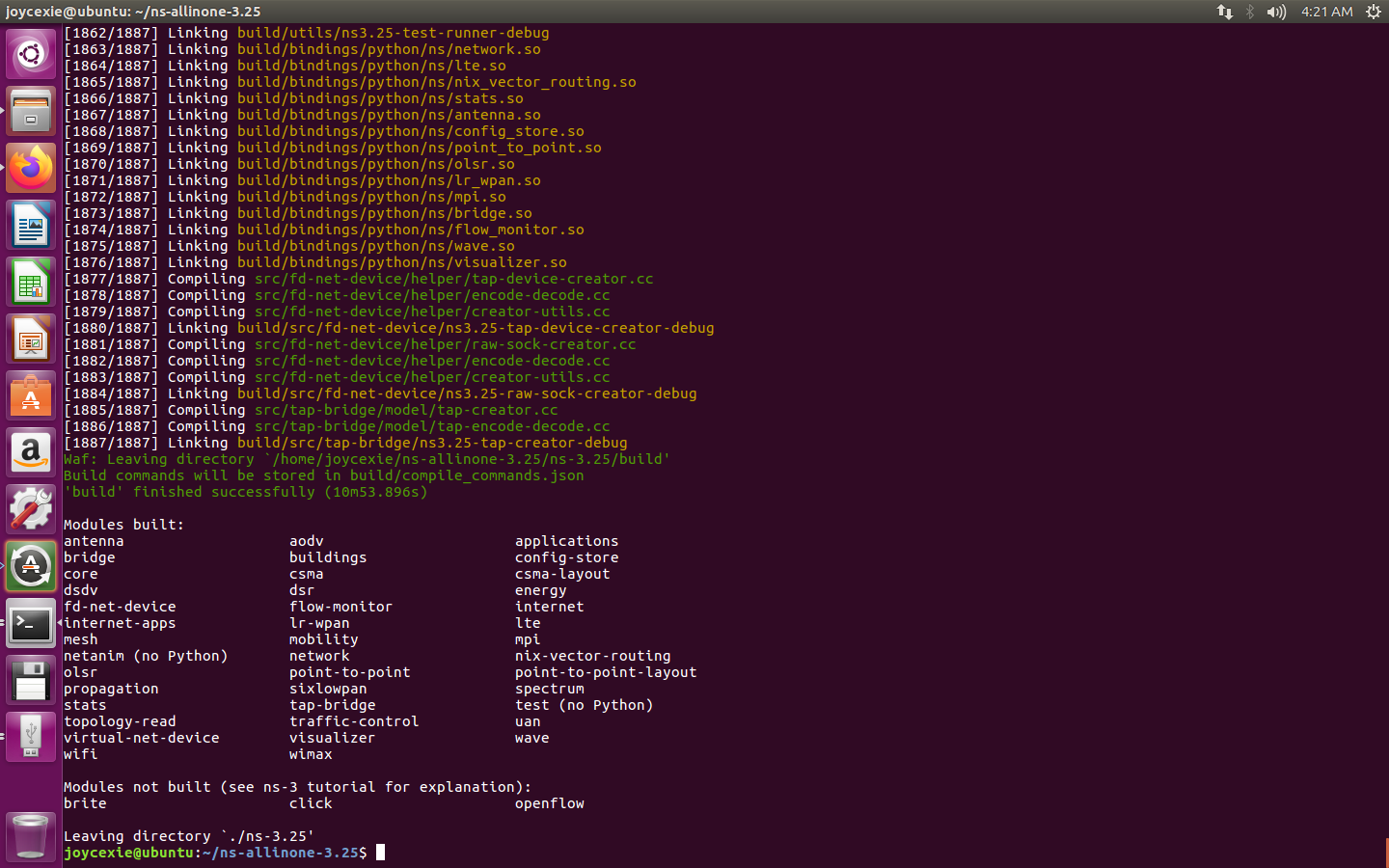Click the 'traffic-control' module name

pos(354,721)
